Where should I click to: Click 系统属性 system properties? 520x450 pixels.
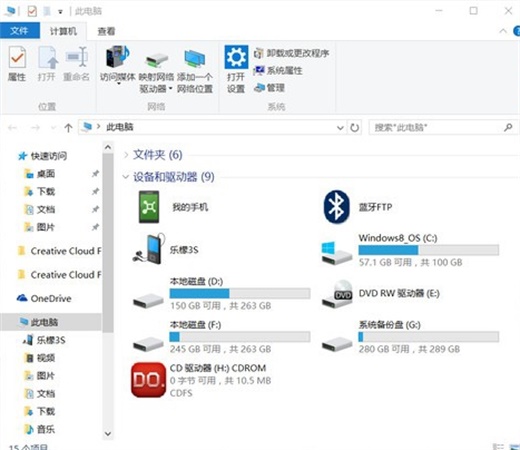(278, 71)
